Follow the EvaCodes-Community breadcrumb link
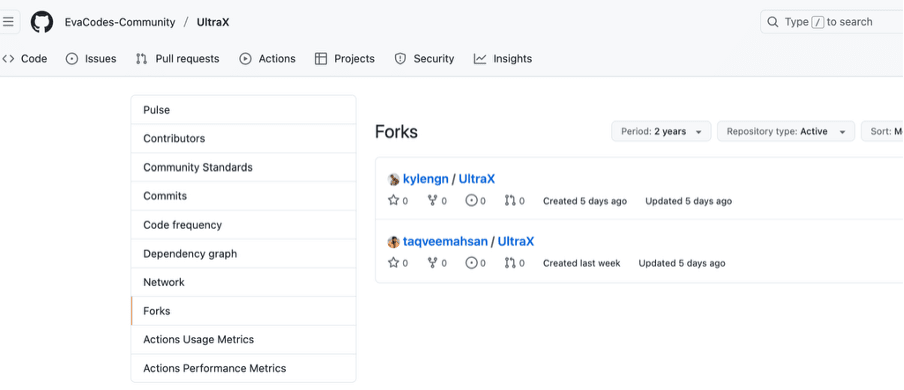Screen dimensions: 904x390 [x=120, y=22]
